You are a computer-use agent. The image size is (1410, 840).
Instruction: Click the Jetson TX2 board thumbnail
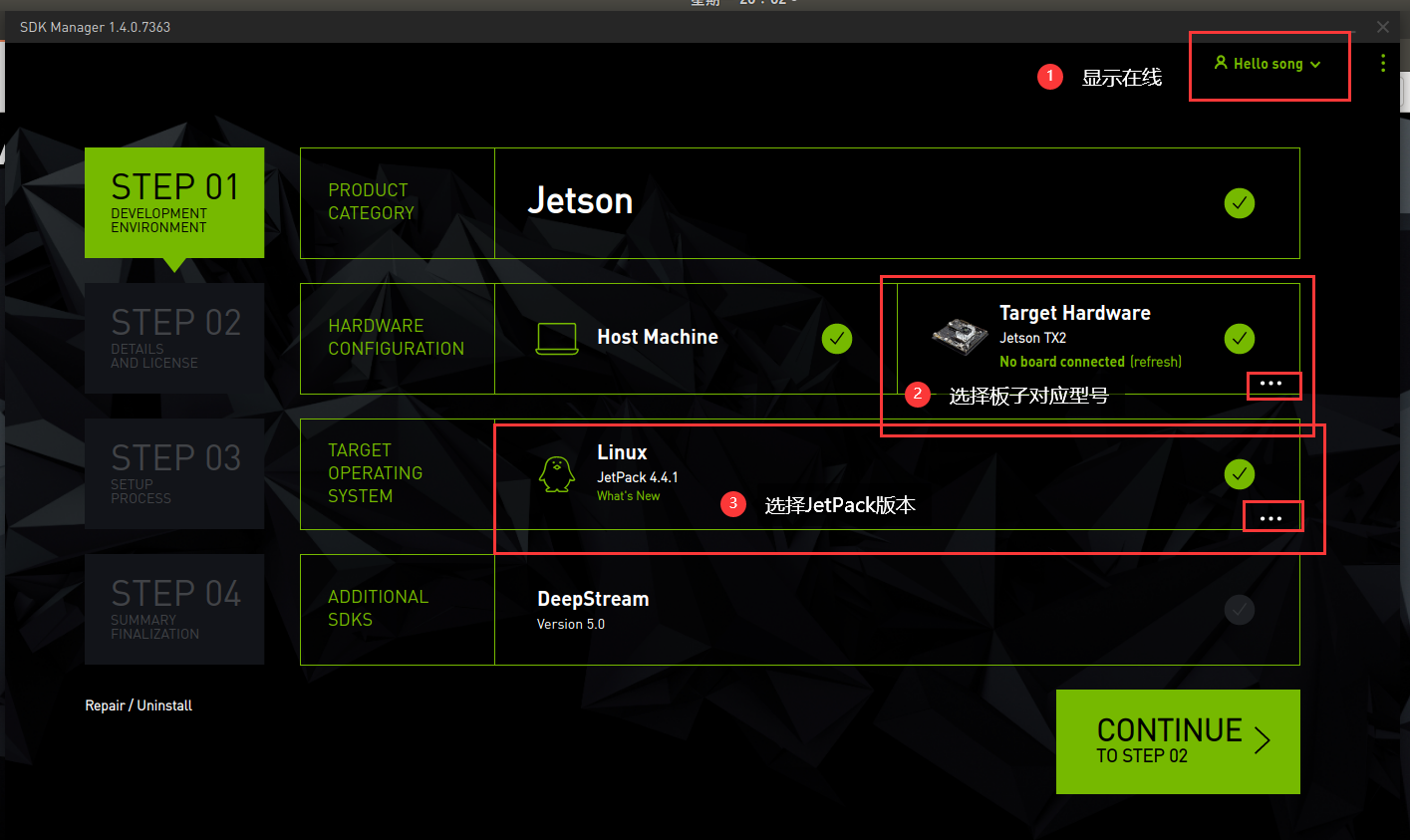click(960, 336)
